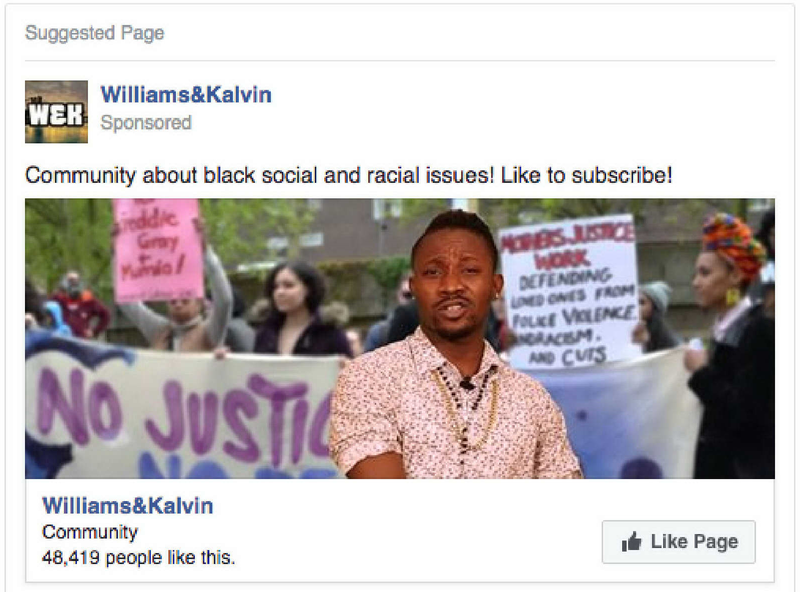800x592 pixels.
Task: Click the Suggested Page header text
Action: point(95,33)
